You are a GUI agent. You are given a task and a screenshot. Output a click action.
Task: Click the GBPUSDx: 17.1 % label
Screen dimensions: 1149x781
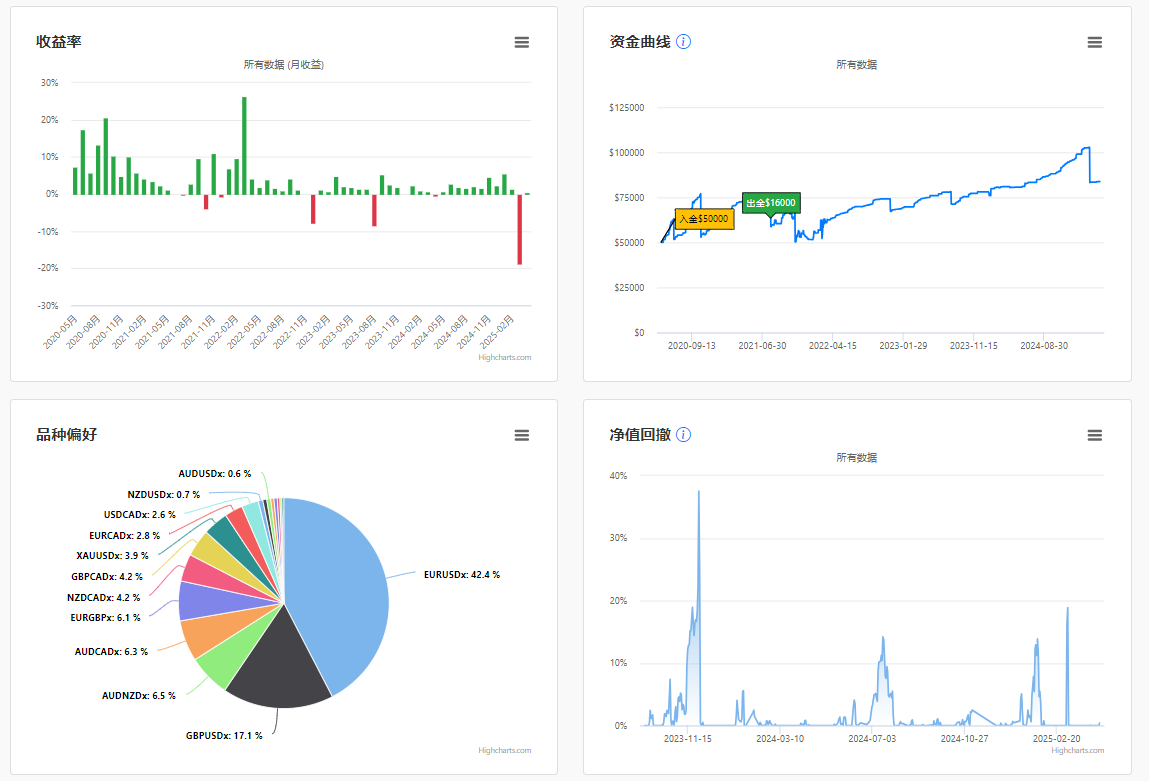(223, 736)
